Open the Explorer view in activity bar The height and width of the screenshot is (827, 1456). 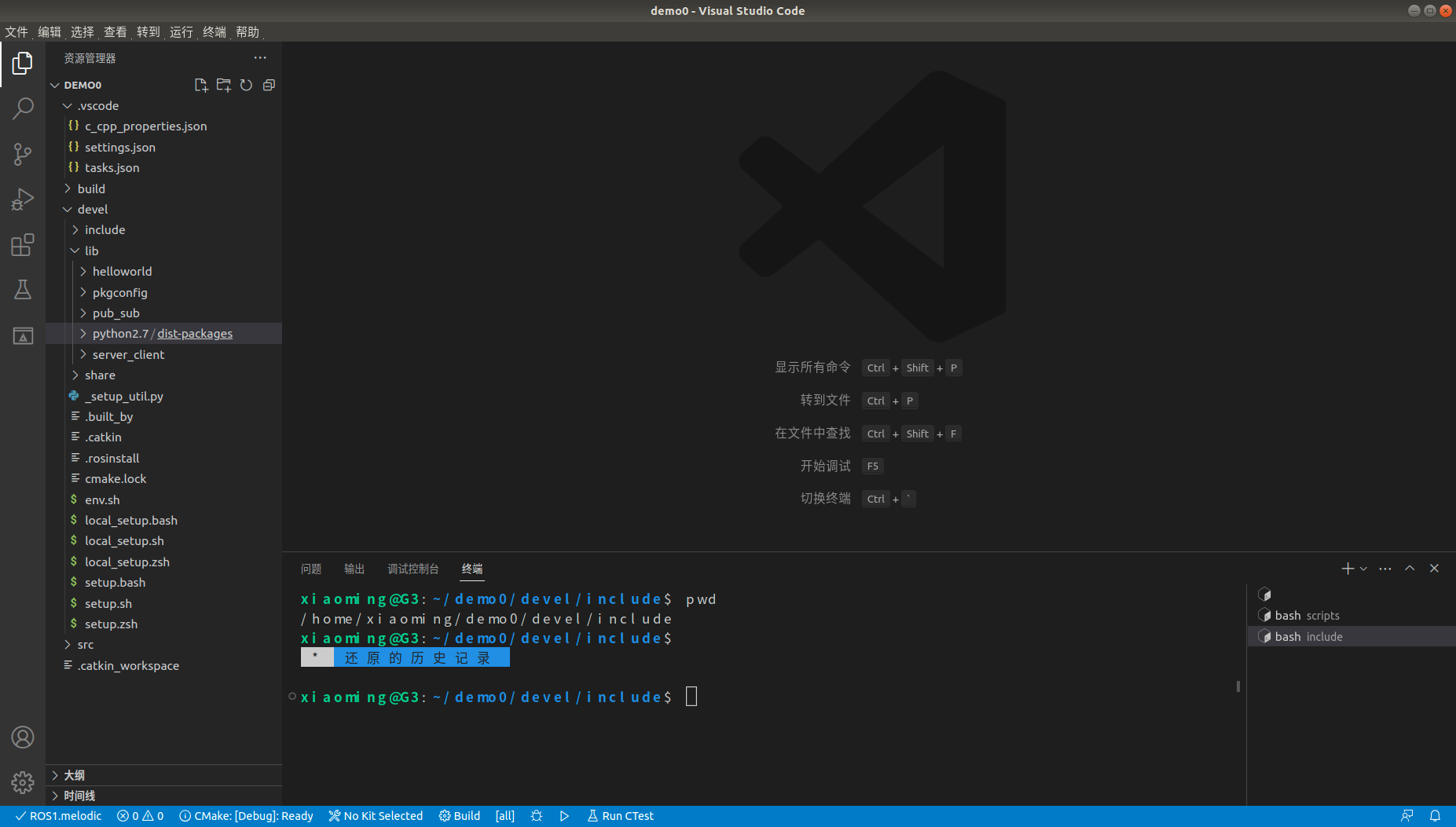tap(23, 63)
